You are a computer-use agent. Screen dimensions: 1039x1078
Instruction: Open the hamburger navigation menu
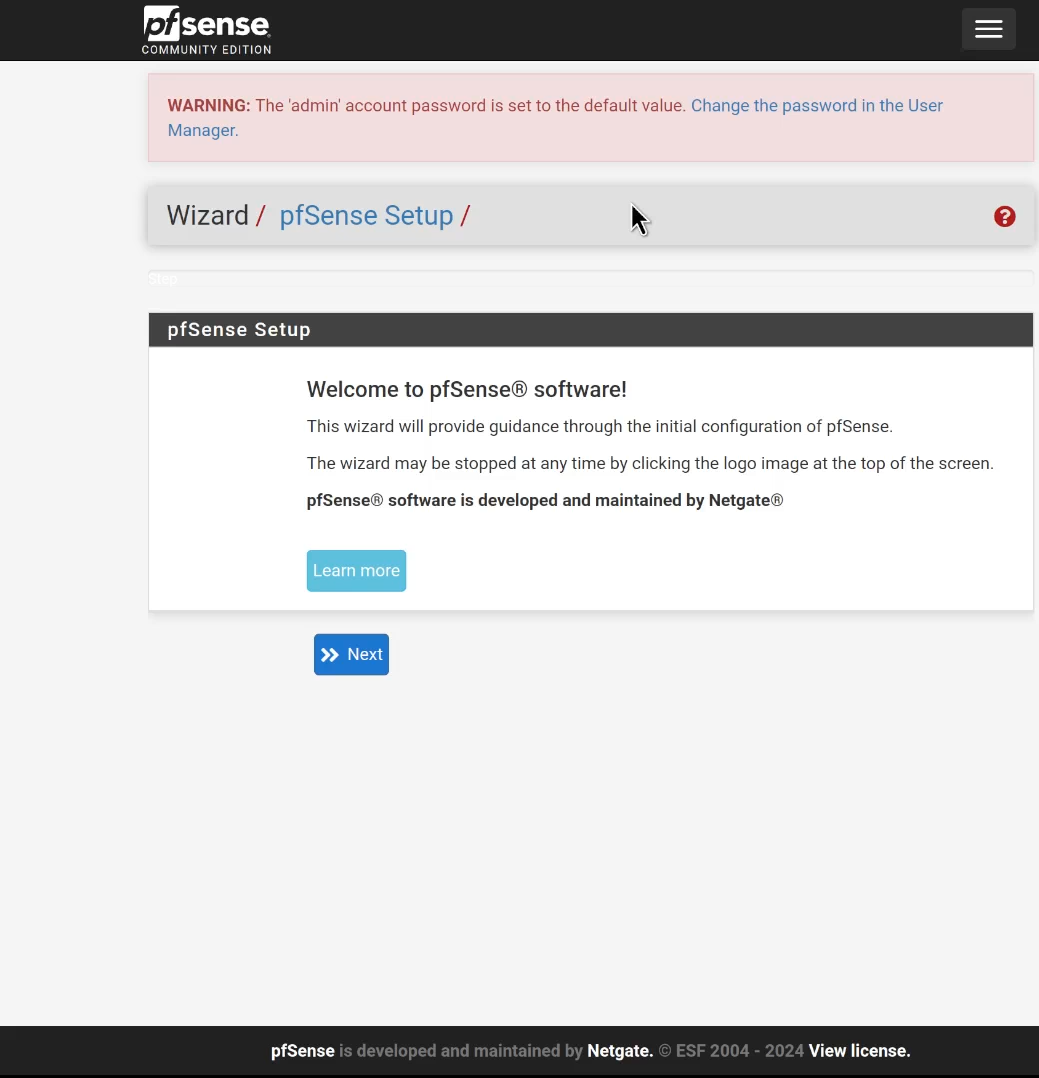point(988,29)
